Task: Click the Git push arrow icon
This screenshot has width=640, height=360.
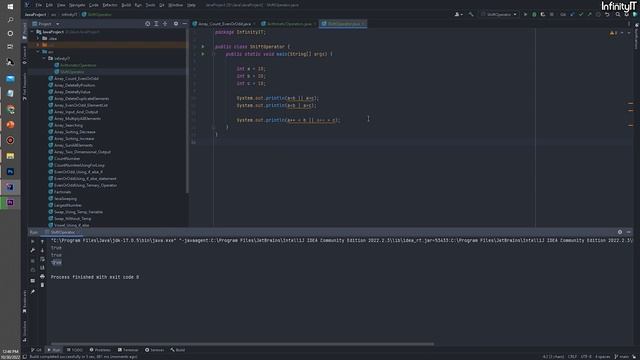Action: (x=589, y=14)
